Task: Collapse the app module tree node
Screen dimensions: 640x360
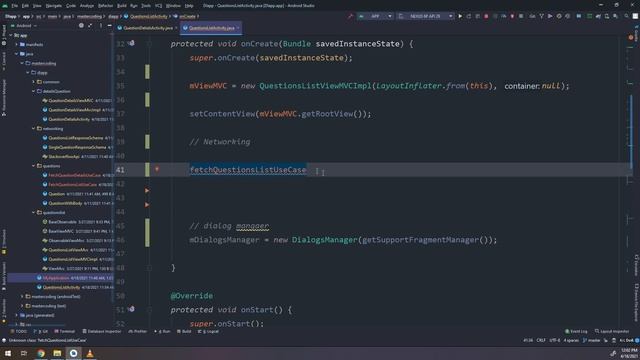Action: 11,35
